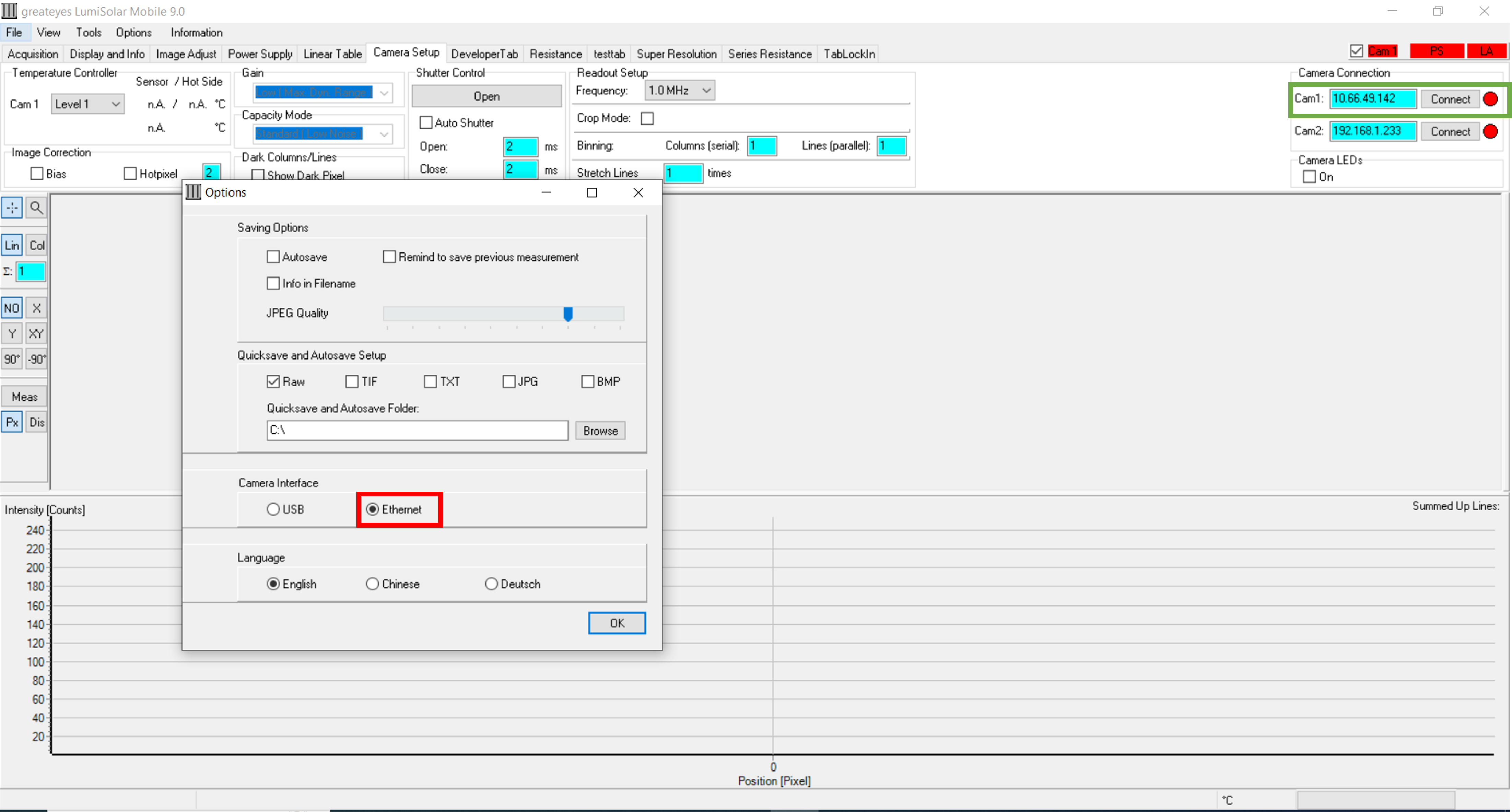Enable the Autosave checkbox
The height and width of the screenshot is (812, 1512).
click(x=273, y=257)
